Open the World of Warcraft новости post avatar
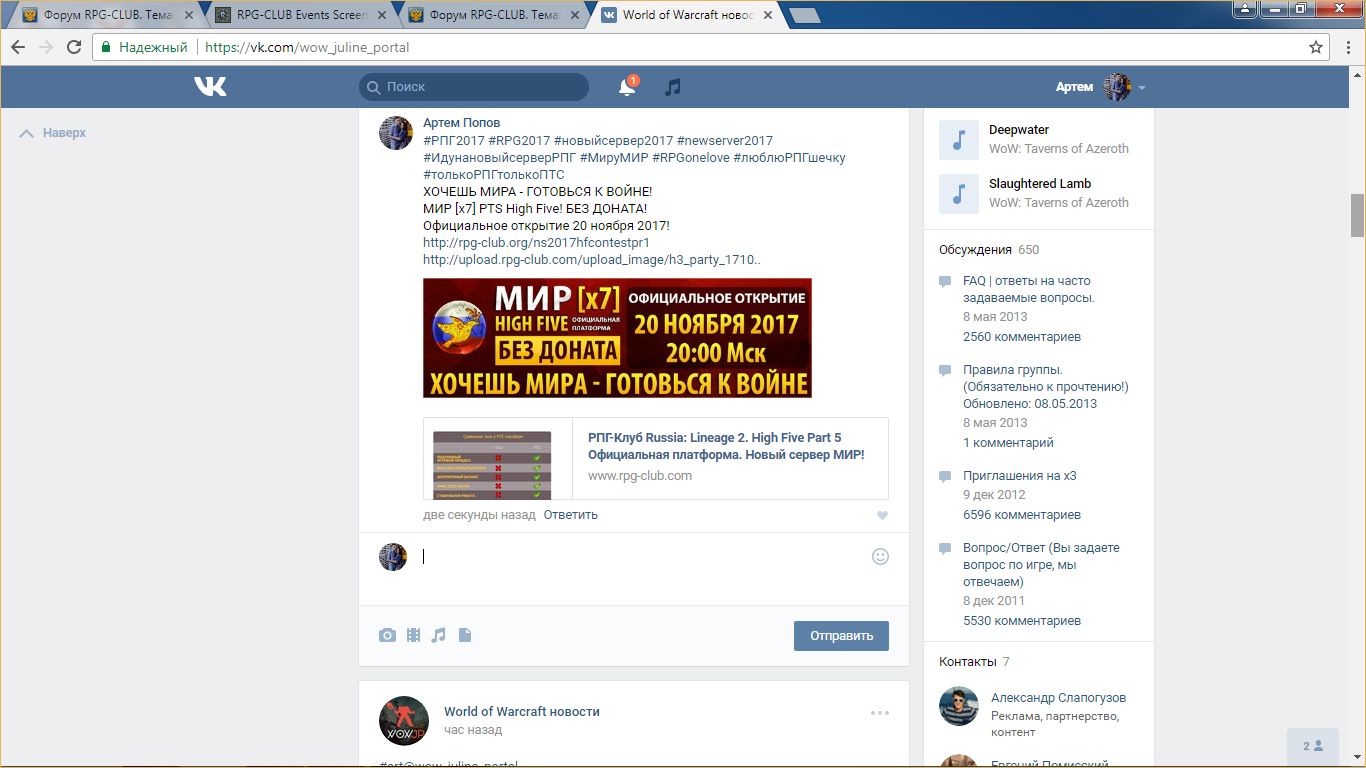This screenshot has width=1366, height=768. tap(404, 720)
